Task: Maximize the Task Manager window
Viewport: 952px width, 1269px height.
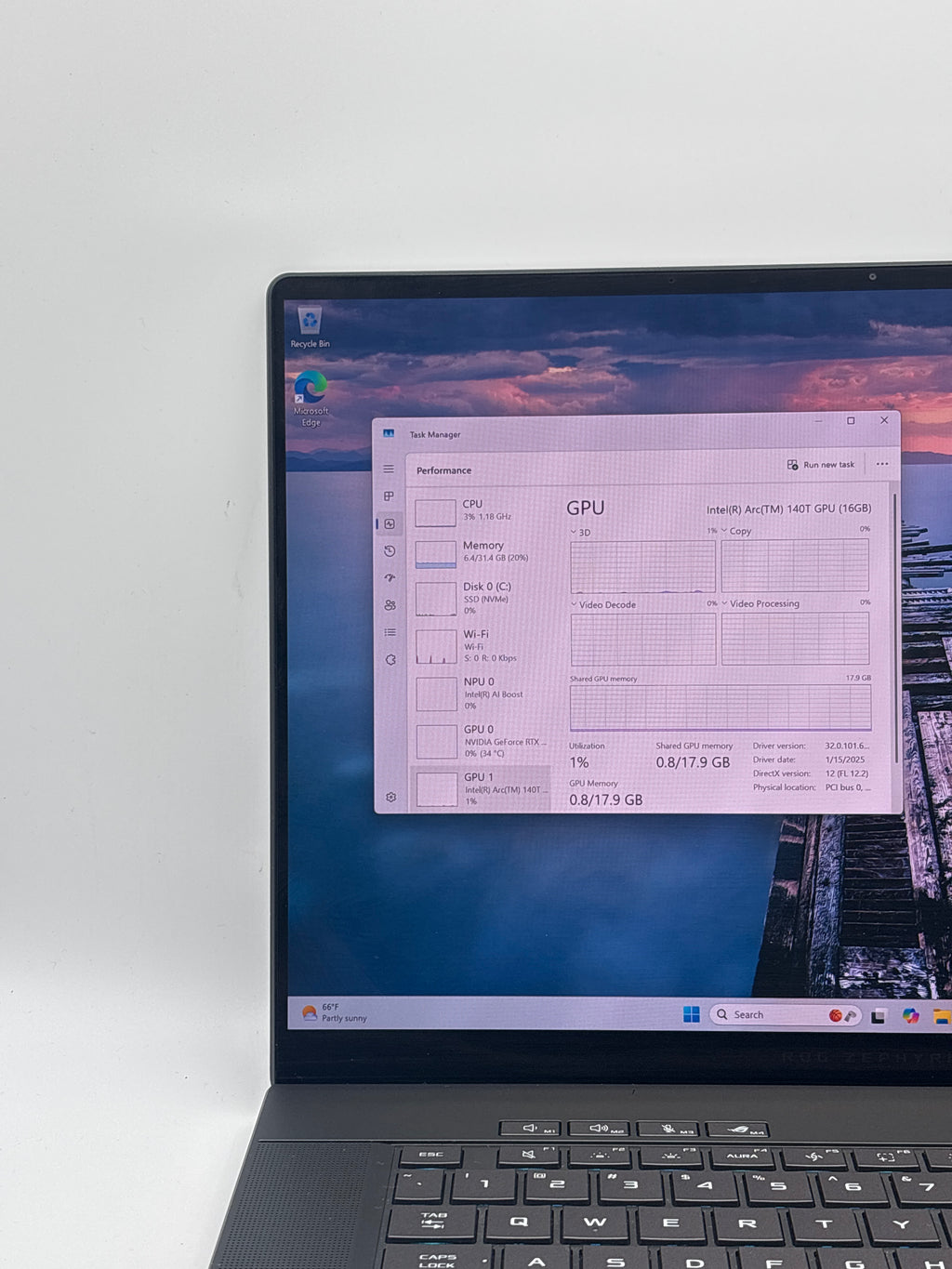Action: pos(851,420)
